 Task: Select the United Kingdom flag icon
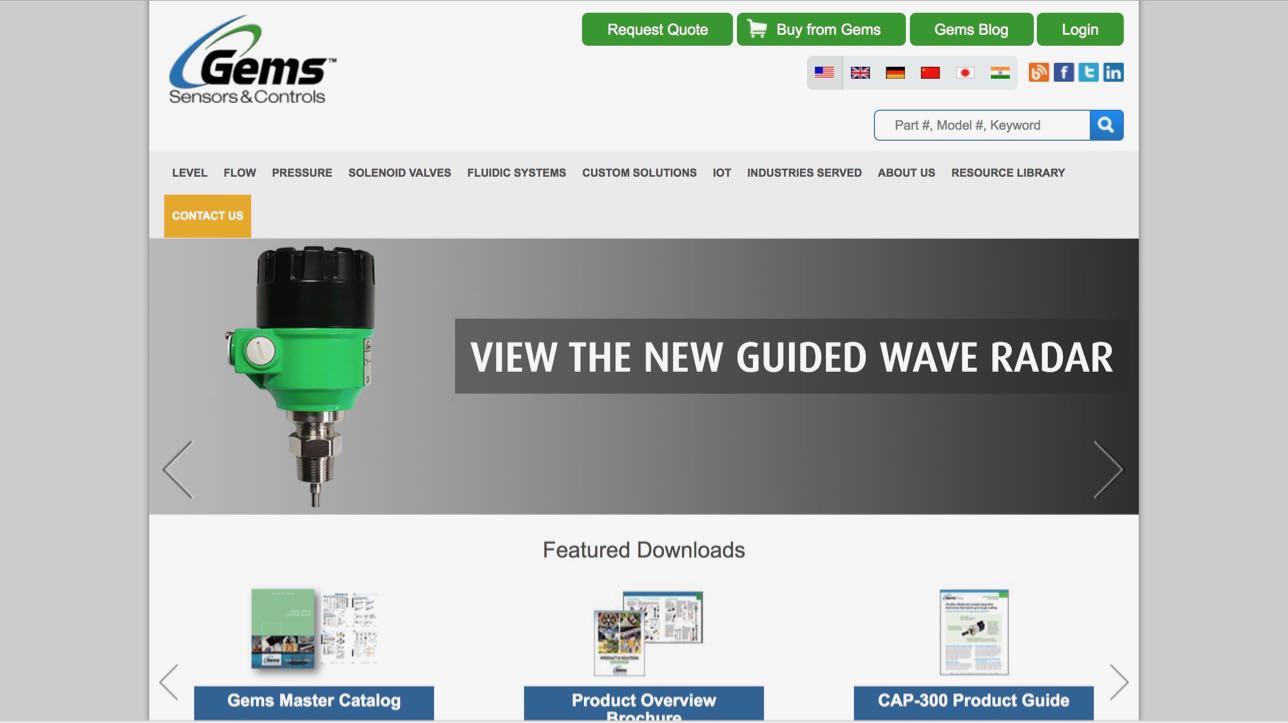point(860,73)
